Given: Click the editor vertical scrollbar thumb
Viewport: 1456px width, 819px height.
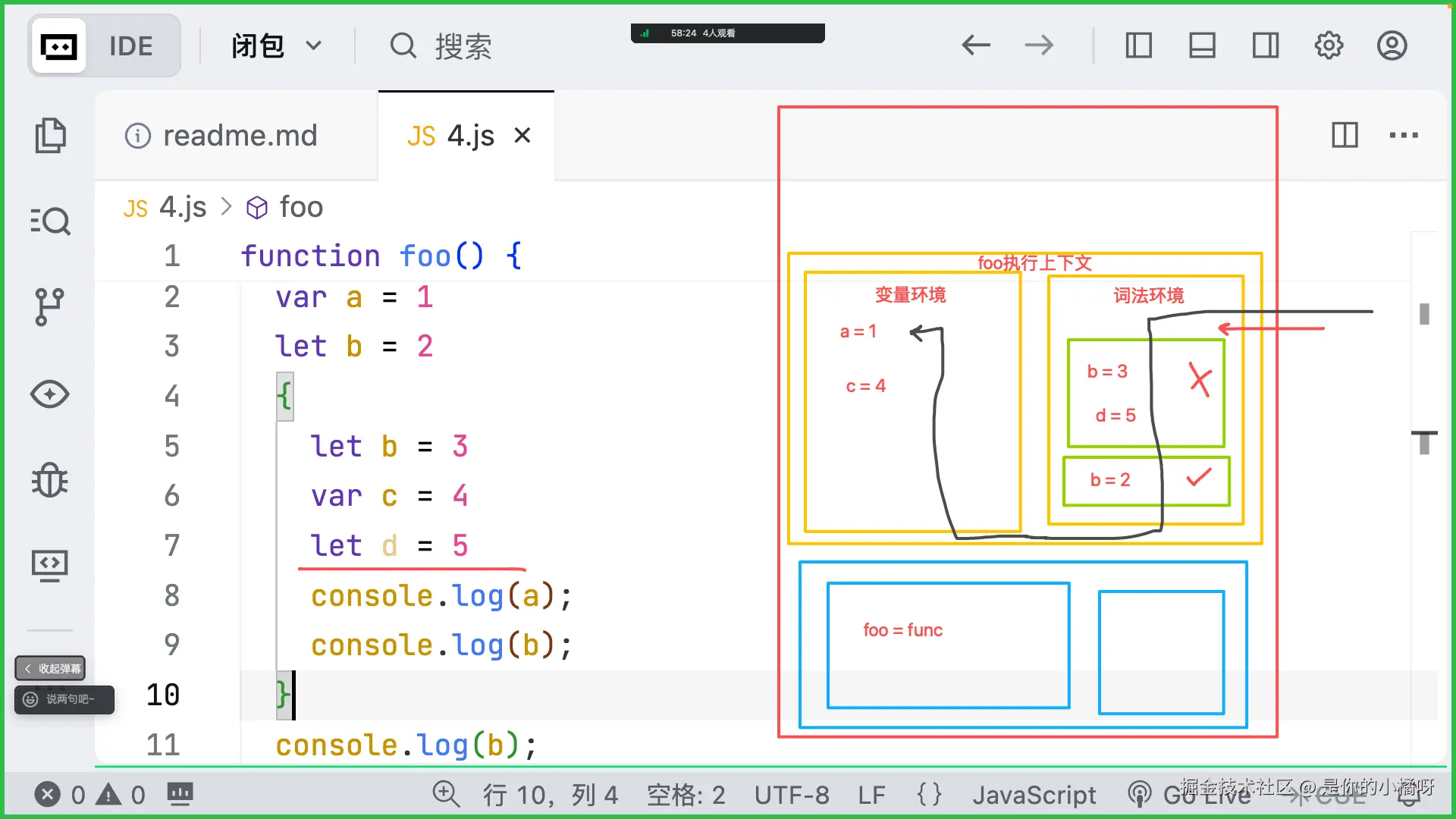Looking at the screenshot, I should click(1424, 314).
